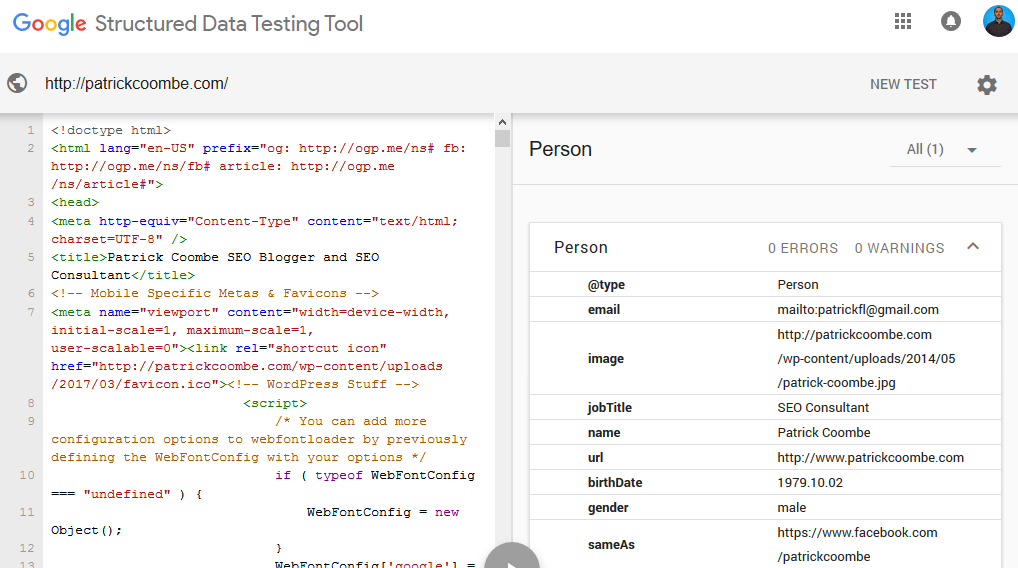Click the 0 ERRORS label
This screenshot has width=1018, height=568.
802,249
